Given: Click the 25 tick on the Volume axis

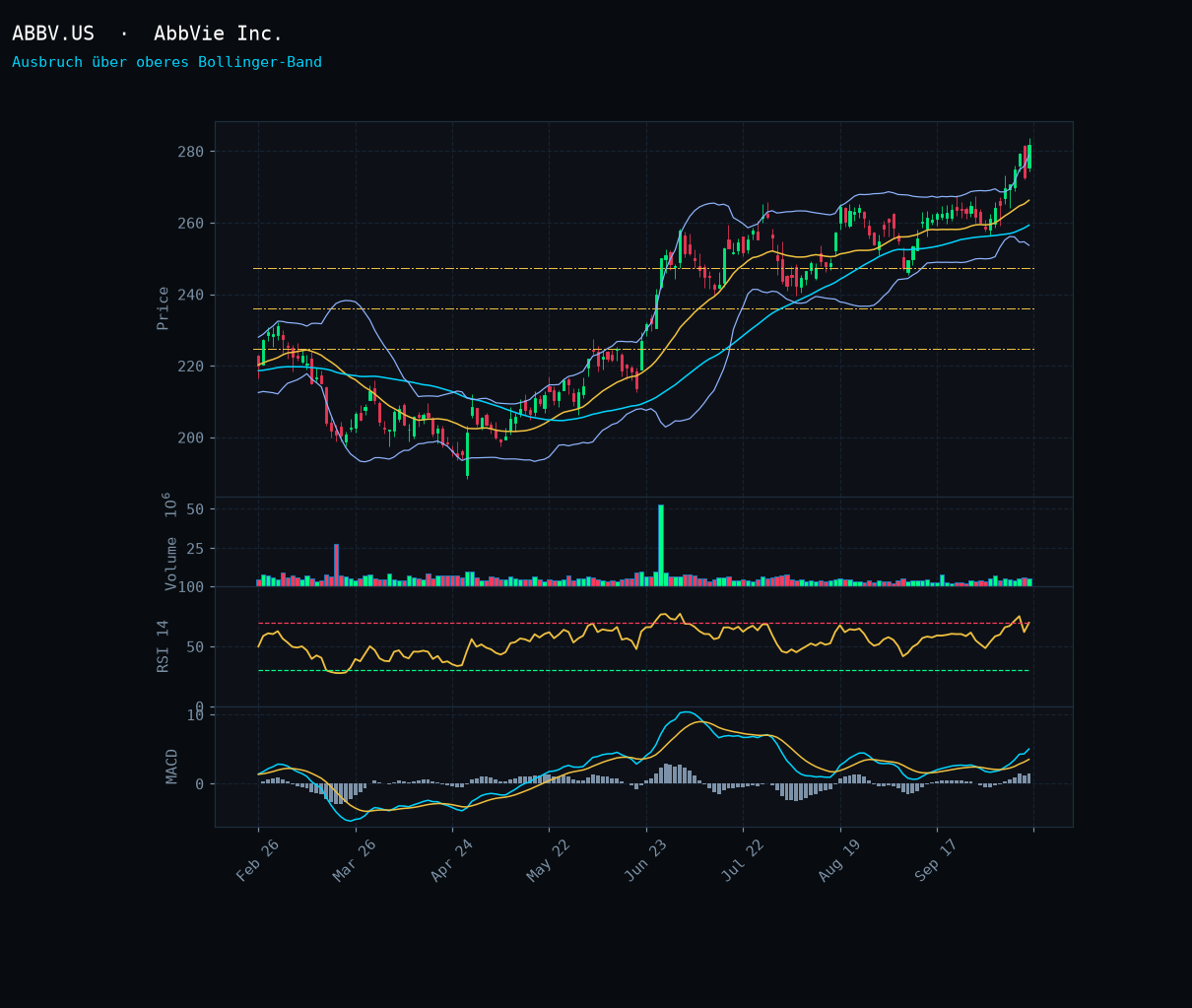Looking at the screenshot, I should tap(195, 548).
